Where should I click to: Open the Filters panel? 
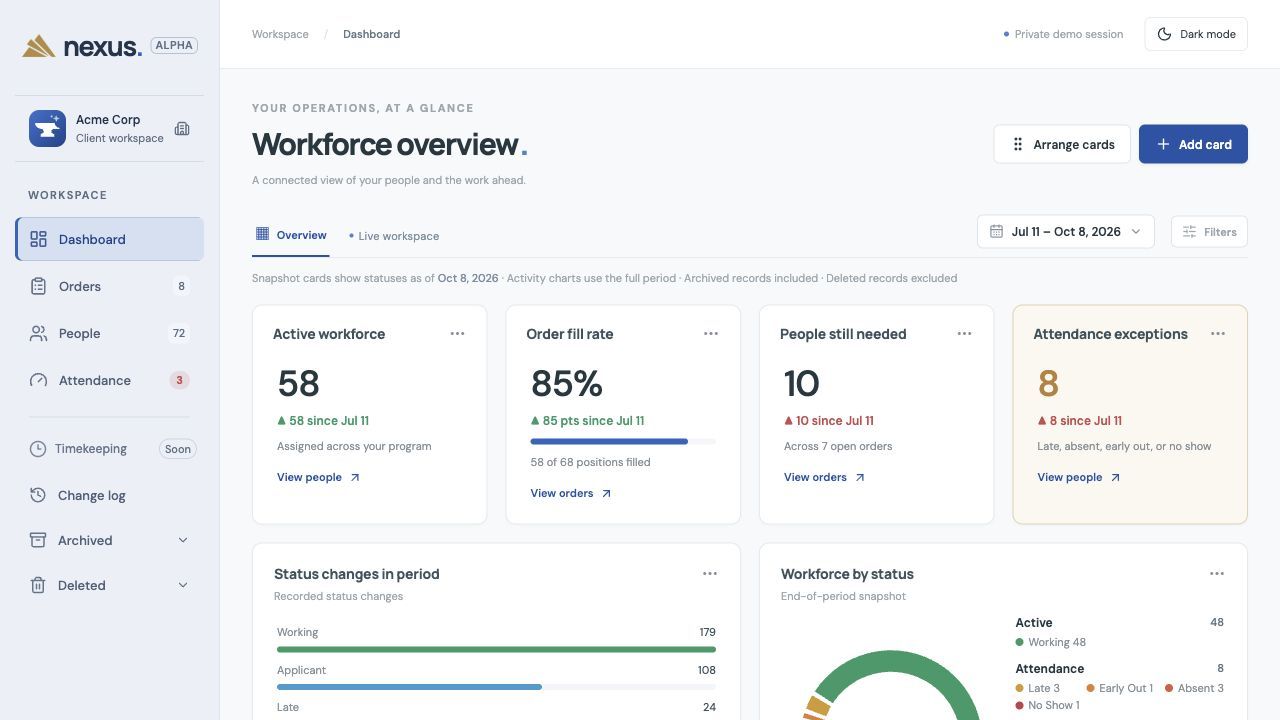pyautogui.click(x=1209, y=232)
